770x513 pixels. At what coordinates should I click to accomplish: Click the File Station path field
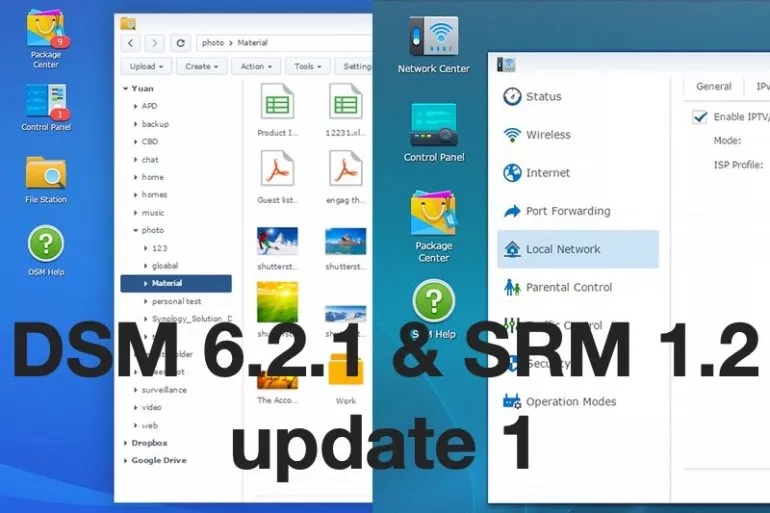pos(284,43)
